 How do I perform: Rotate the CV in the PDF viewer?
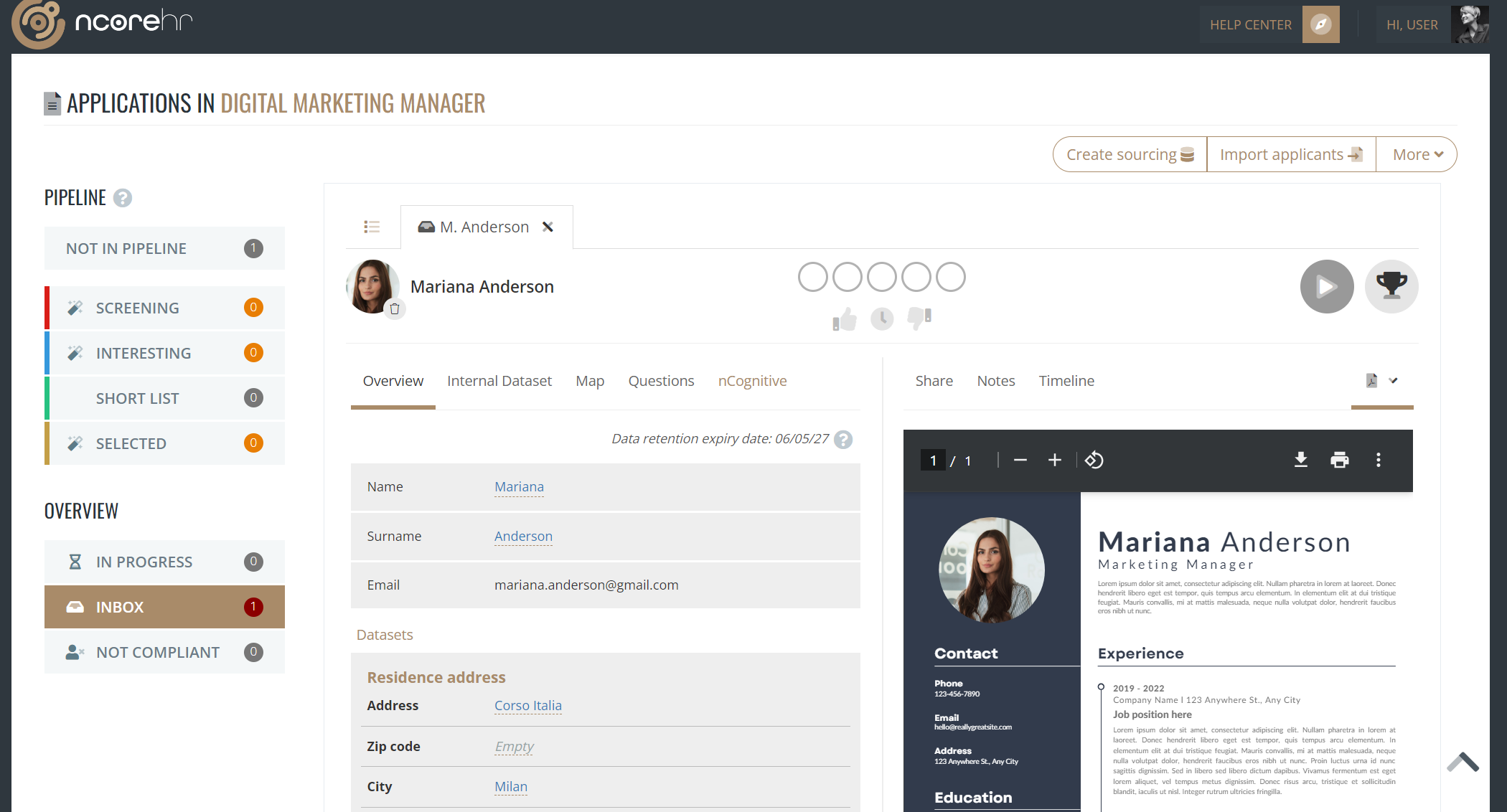(1094, 460)
